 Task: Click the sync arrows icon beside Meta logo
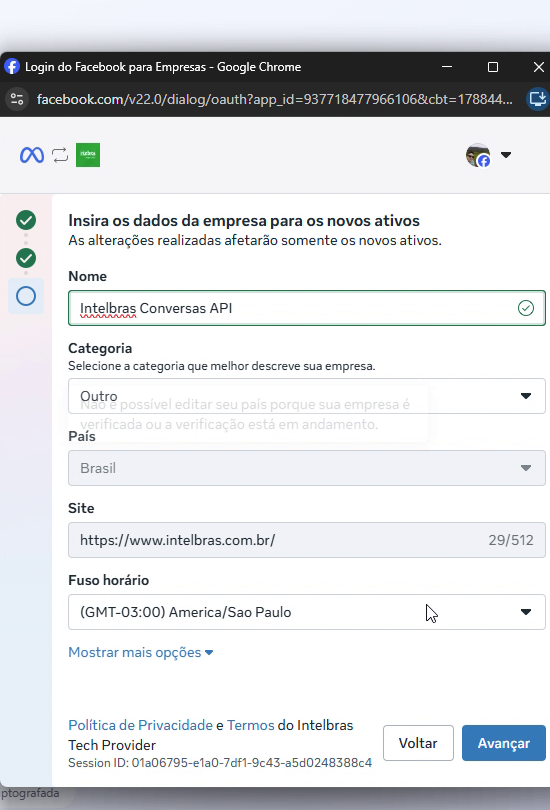[60, 155]
